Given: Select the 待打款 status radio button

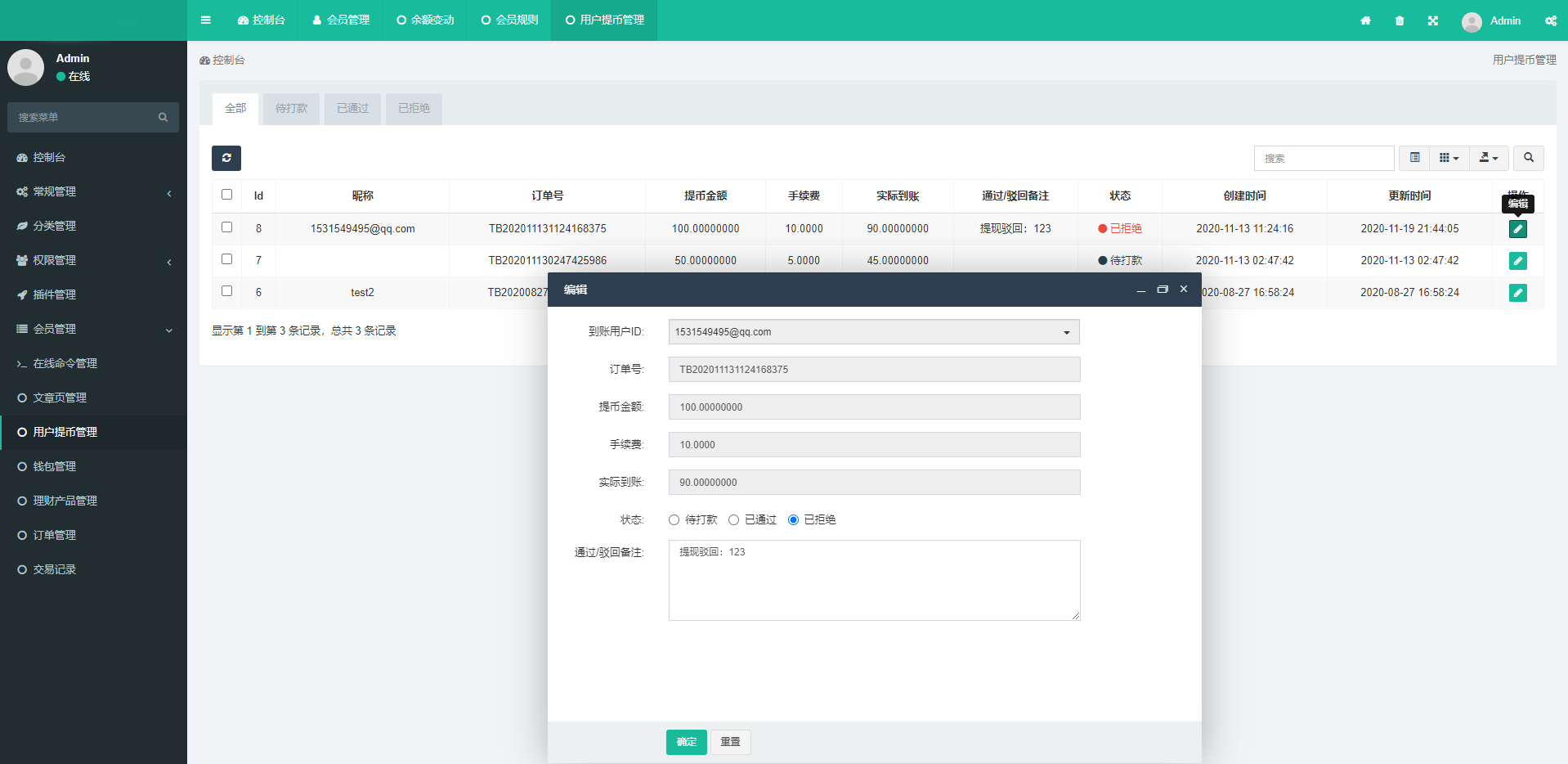Looking at the screenshot, I should [674, 520].
